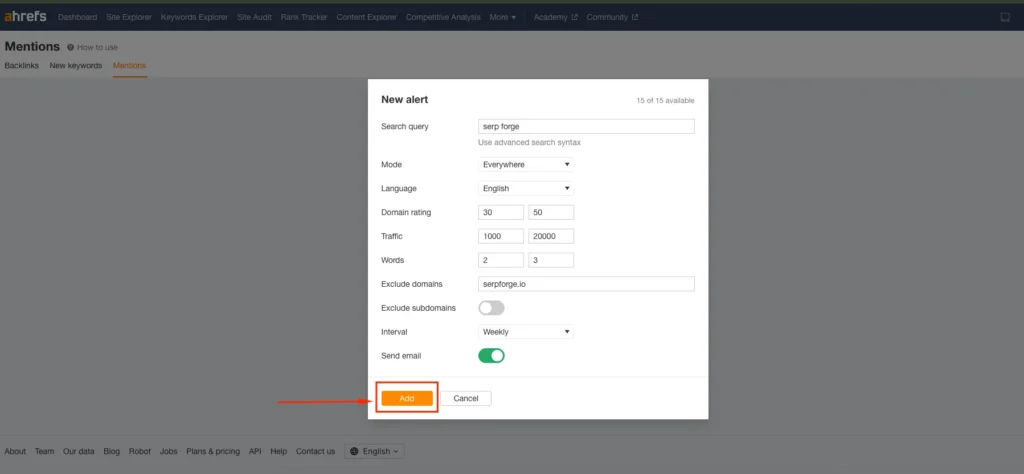Open Site Explorer from the top navigation

(x=129, y=17)
